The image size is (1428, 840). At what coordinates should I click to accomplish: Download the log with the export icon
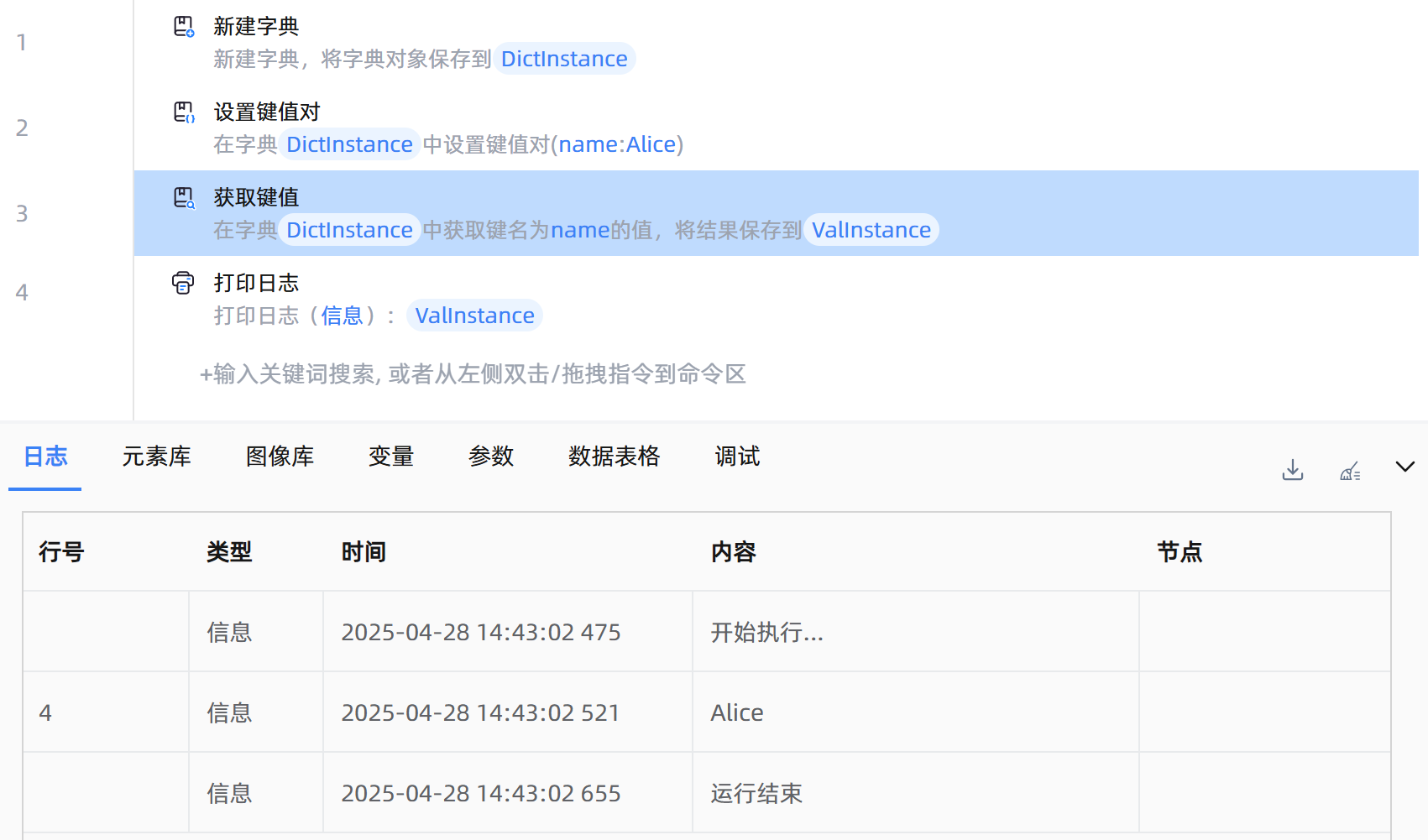pos(1293,470)
